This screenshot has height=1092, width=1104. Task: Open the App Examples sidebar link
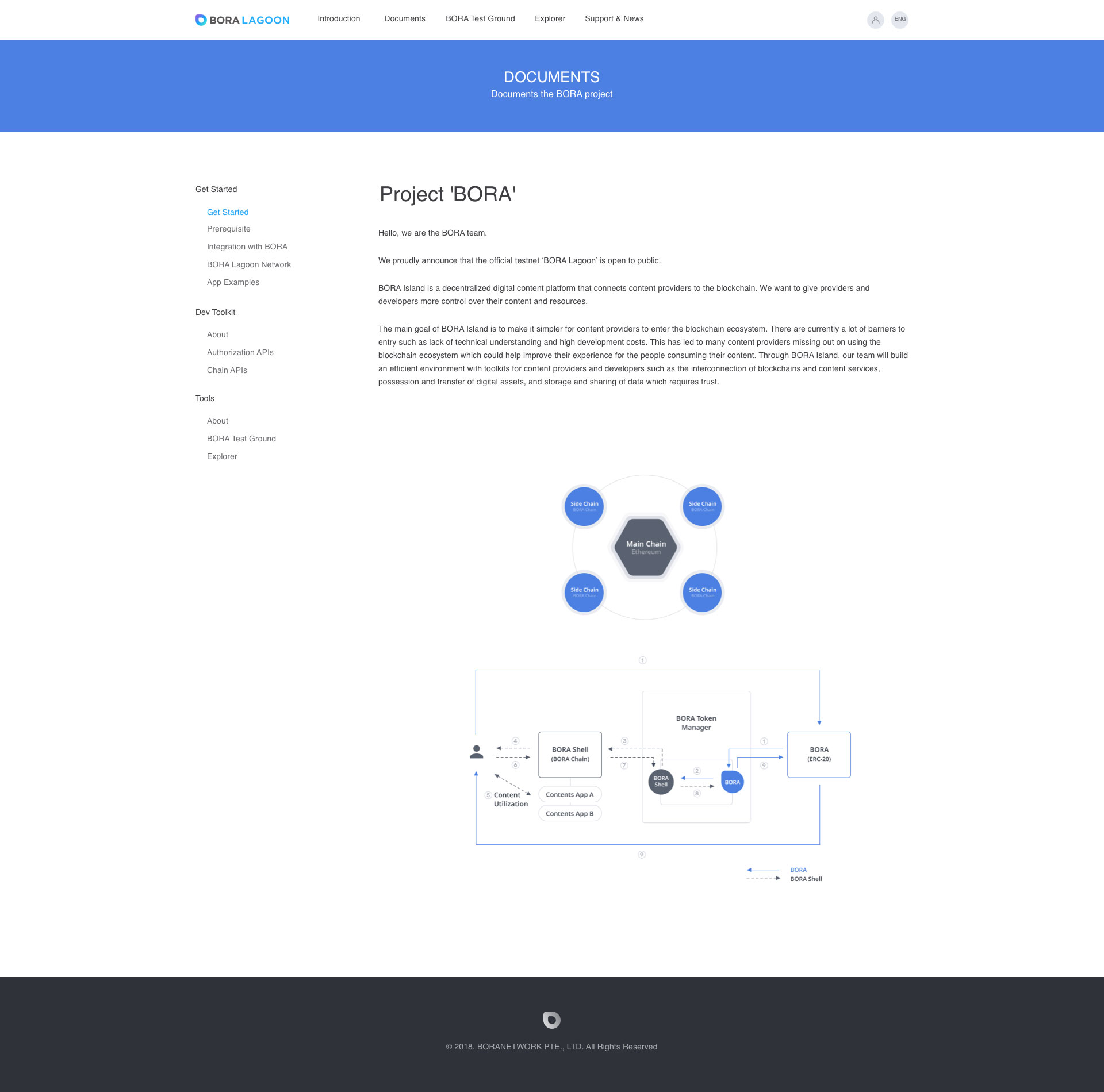click(x=233, y=282)
